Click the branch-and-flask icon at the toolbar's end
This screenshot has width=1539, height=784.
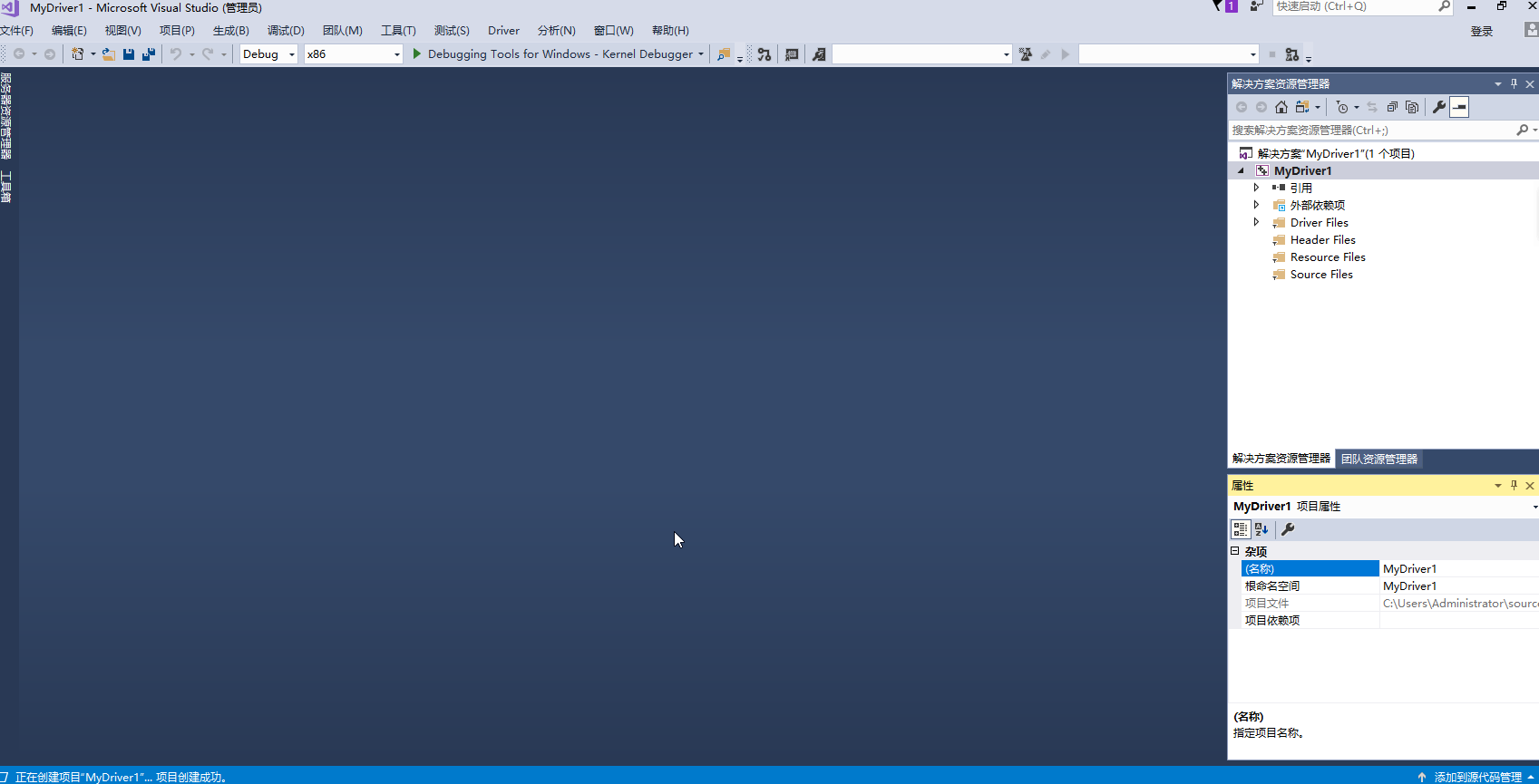(1292, 54)
